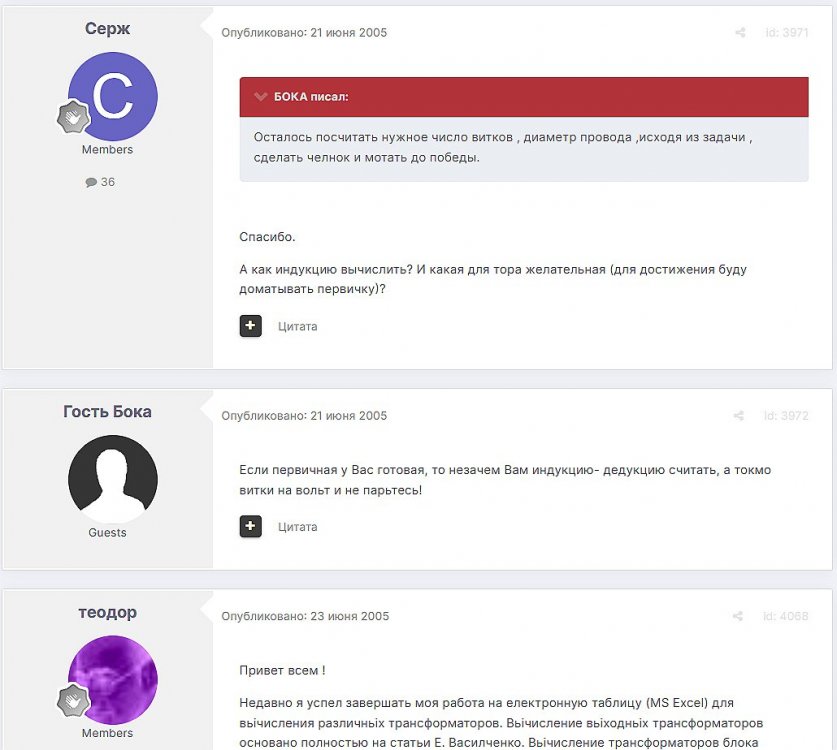Image resolution: width=837 pixels, height=750 pixels.
Task: Click the rank badge on теодор's avatar
Action: 73,701
